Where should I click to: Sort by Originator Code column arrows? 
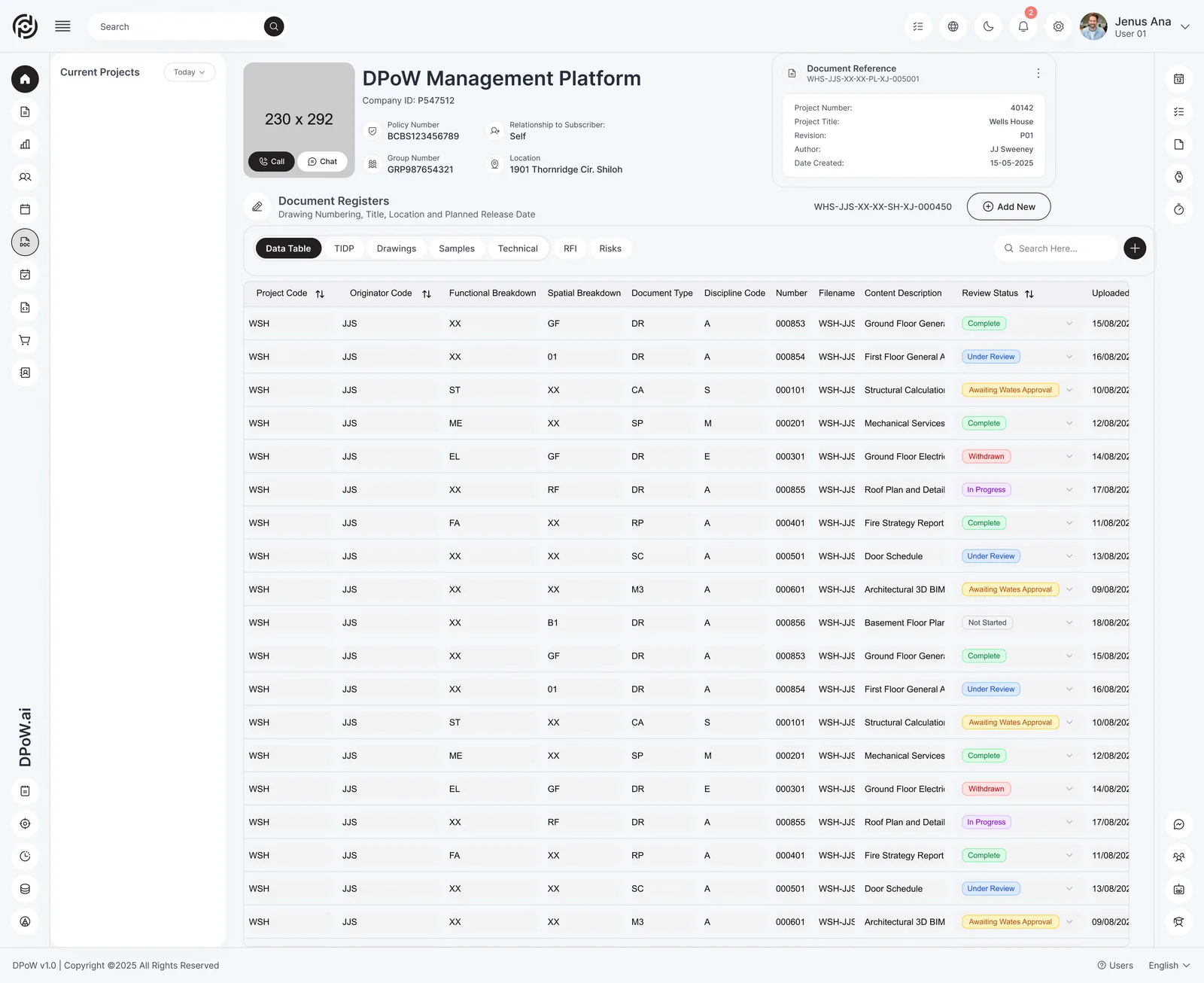[x=427, y=294]
